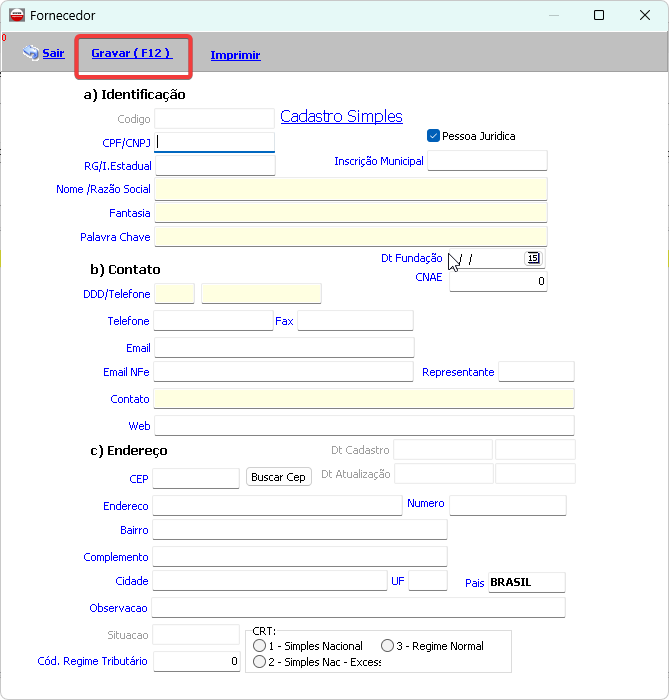Click into the Nome /Razão Social field

pyautogui.click(x=350, y=189)
